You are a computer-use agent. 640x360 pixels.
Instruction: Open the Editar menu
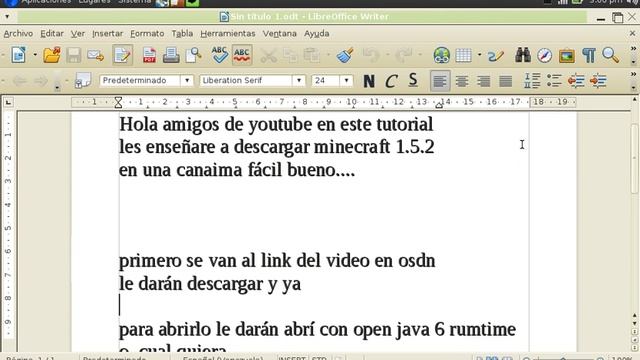(x=52, y=33)
